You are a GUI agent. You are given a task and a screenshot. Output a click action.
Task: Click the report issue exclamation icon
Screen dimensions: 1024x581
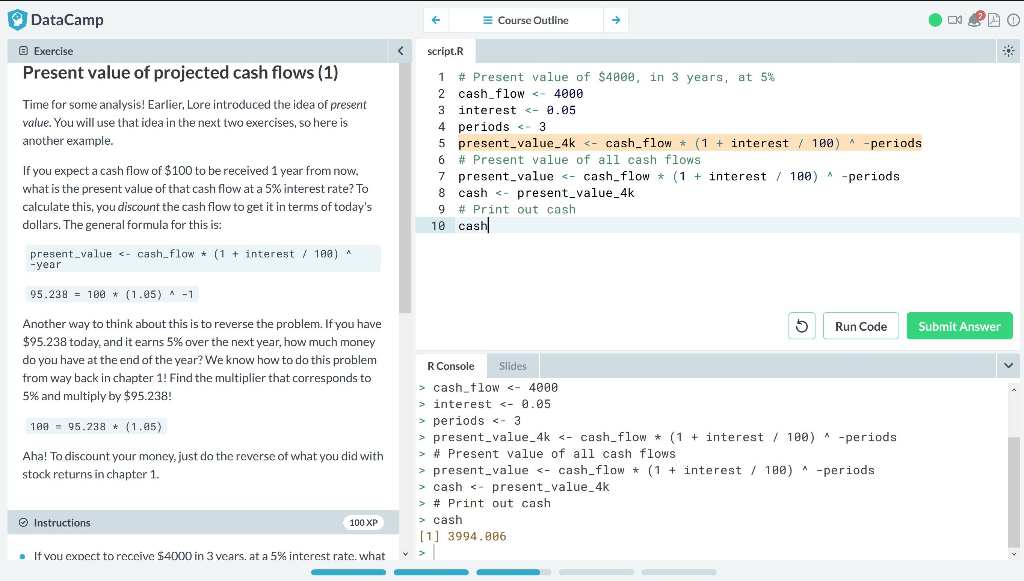click(x=1013, y=19)
